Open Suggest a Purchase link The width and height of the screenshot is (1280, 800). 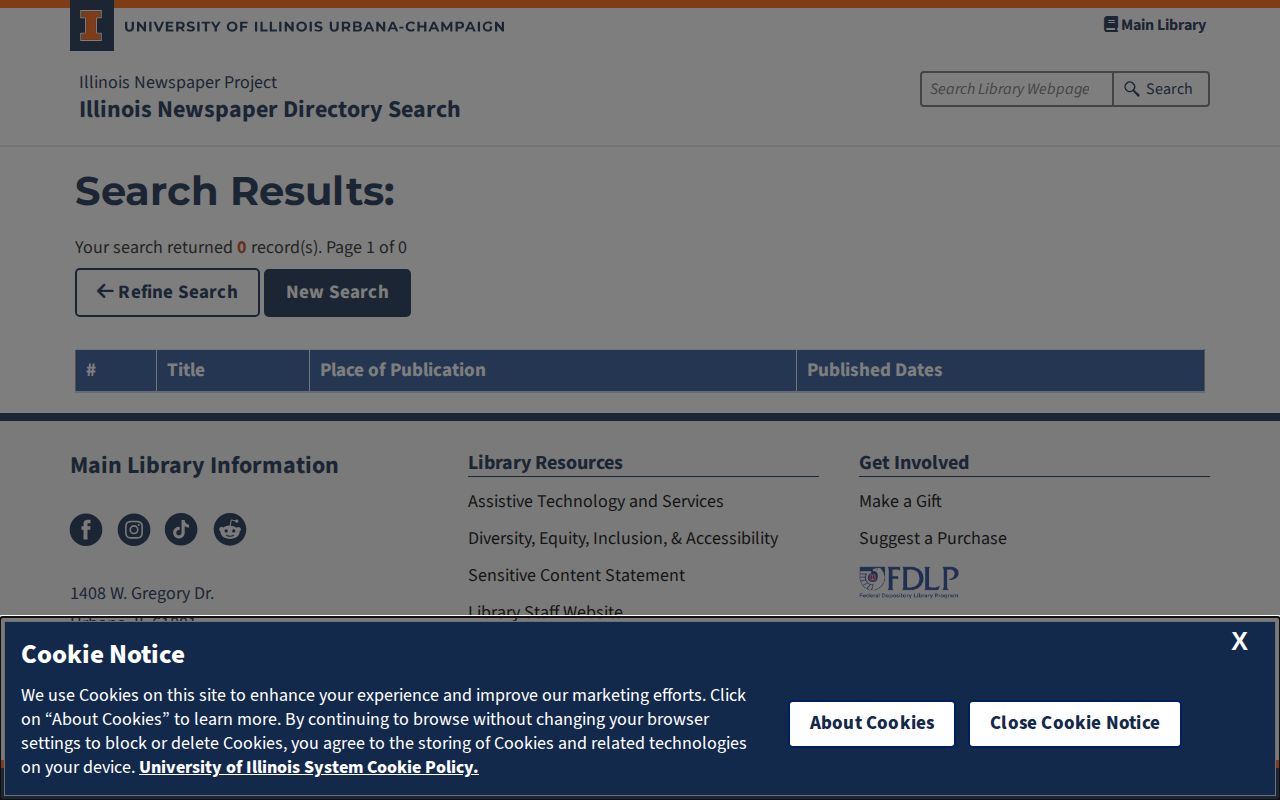click(x=933, y=538)
